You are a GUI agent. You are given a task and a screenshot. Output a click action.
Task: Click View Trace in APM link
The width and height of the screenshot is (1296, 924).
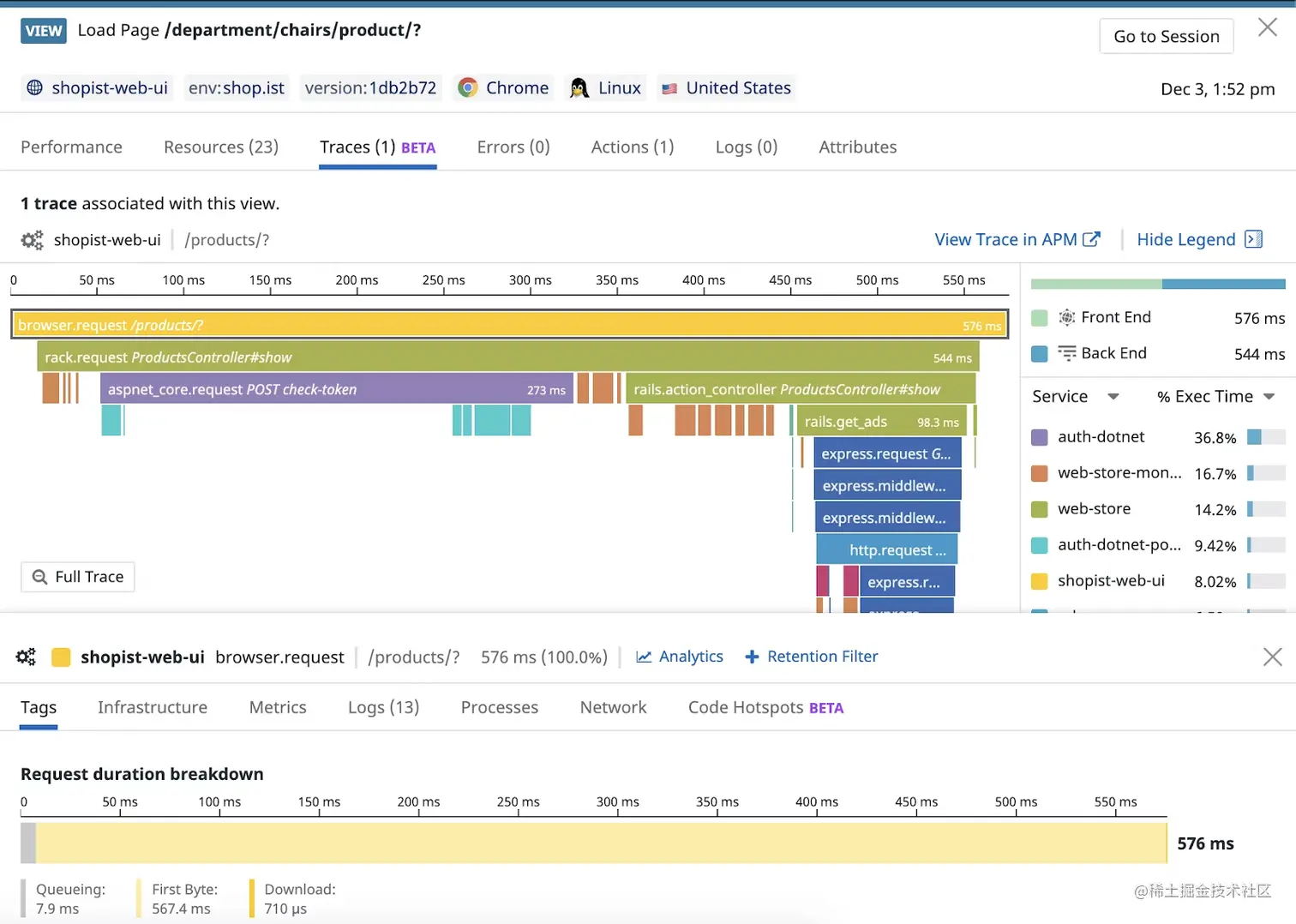pos(1017,239)
